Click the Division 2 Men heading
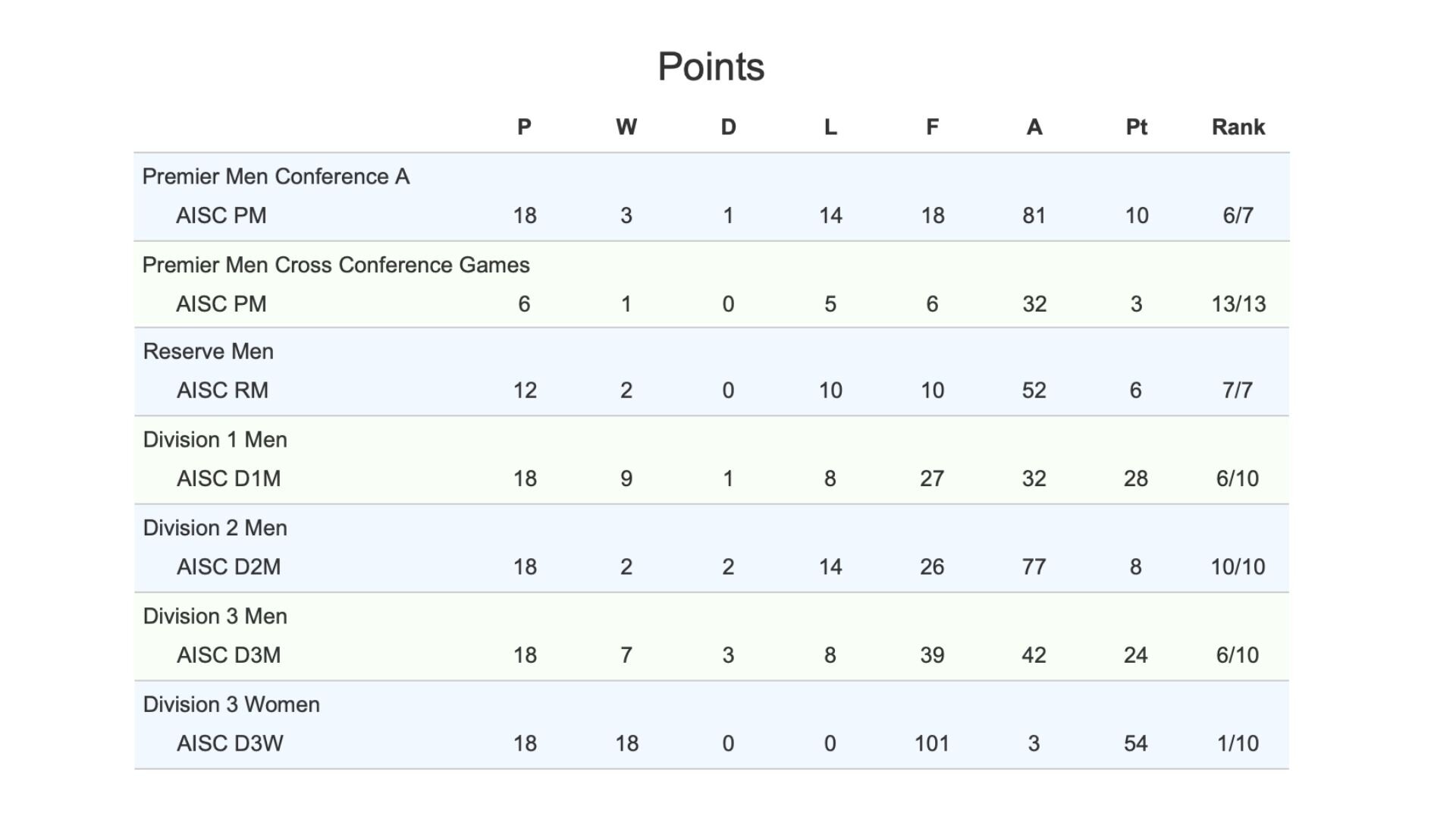The width and height of the screenshot is (1456, 819). [x=215, y=528]
